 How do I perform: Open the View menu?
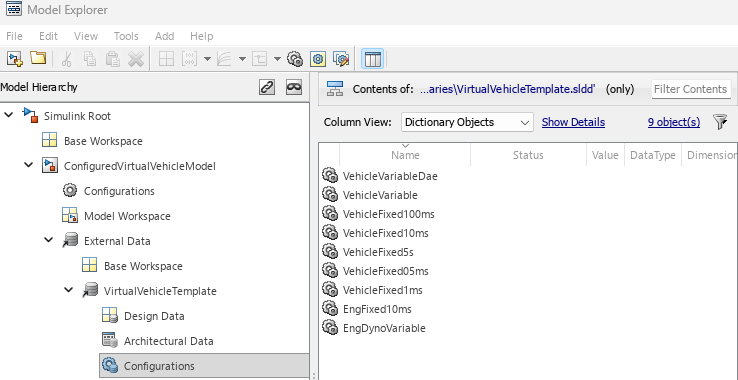[86, 36]
